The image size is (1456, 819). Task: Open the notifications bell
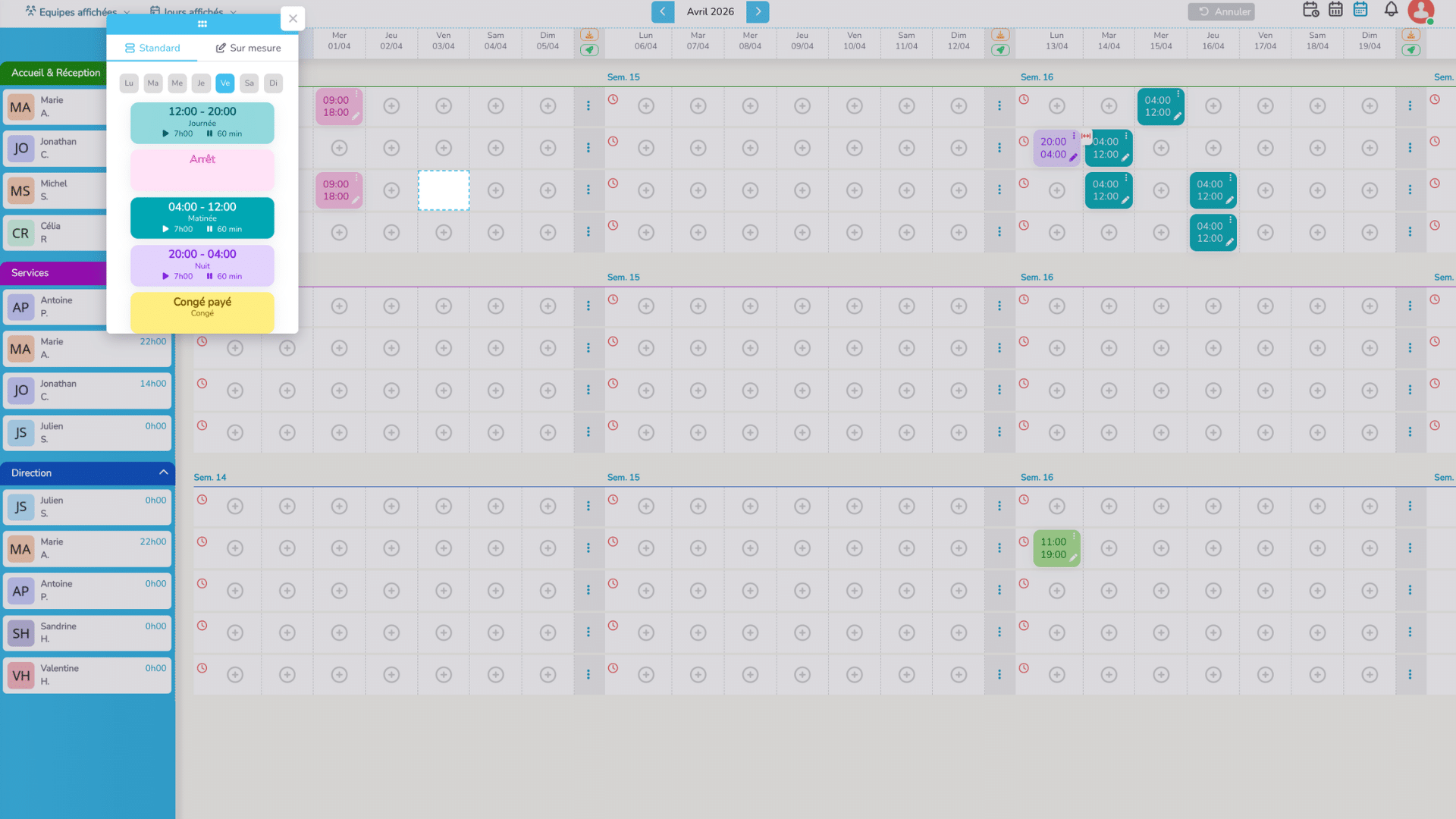1391,10
